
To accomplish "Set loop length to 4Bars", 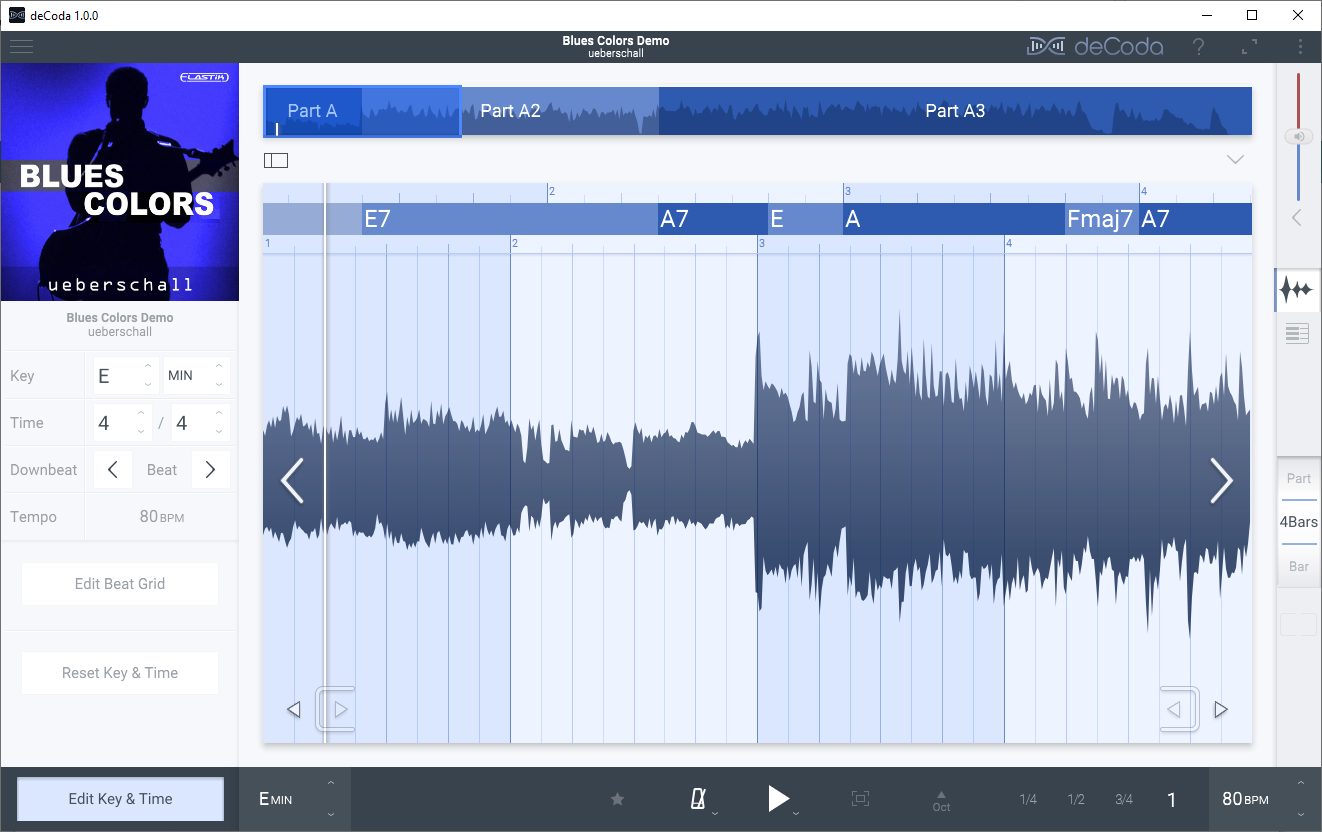I will (x=1299, y=522).
